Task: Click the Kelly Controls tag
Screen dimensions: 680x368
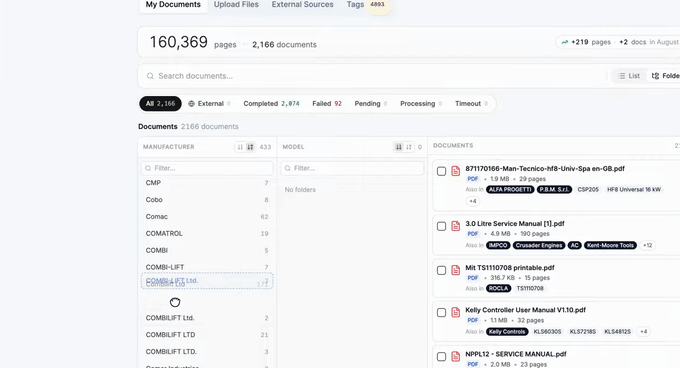Action: 507,332
